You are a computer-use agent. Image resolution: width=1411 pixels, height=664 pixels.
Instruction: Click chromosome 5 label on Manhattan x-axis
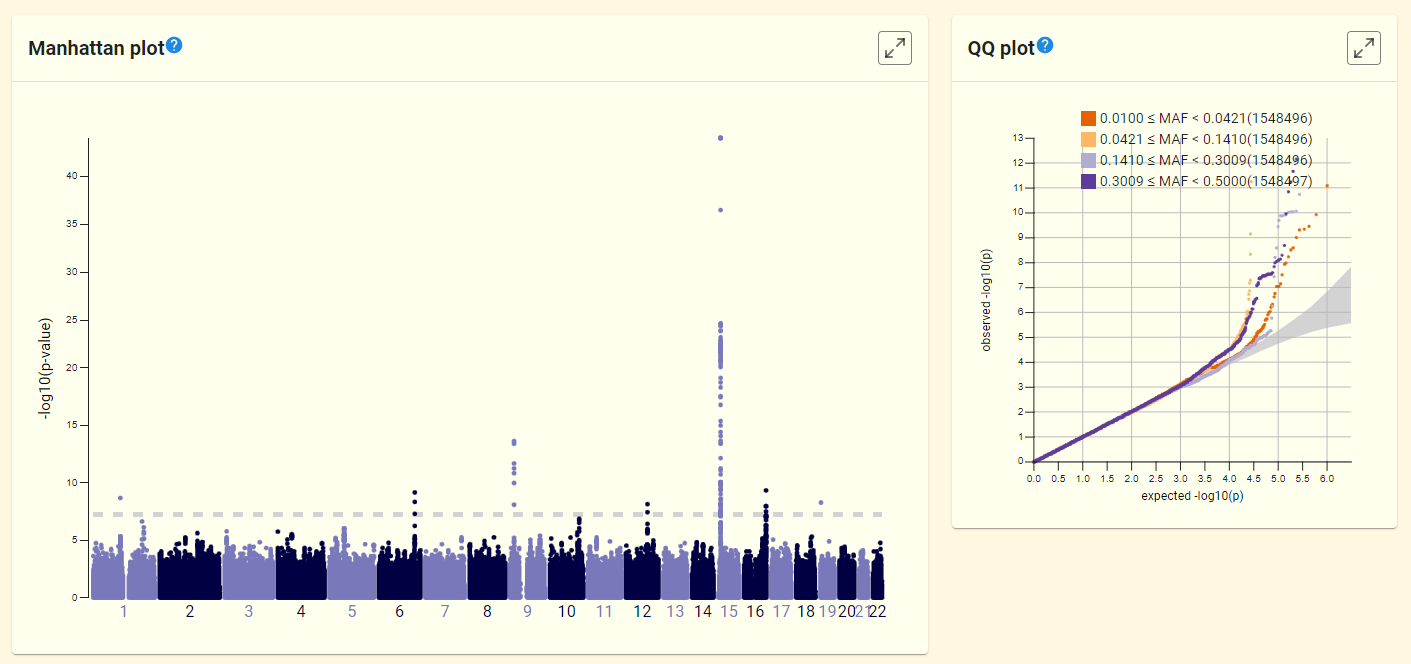pyautogui.click(x=352, y=611)
